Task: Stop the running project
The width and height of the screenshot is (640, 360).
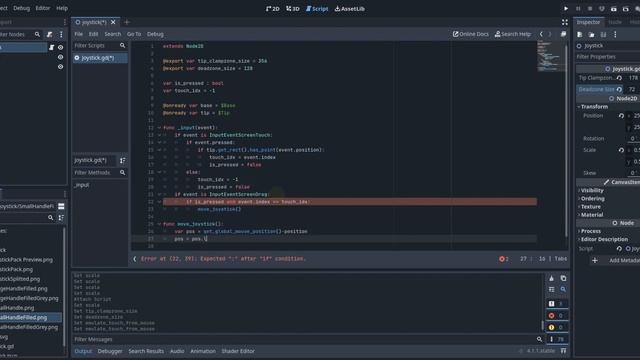Action: pos(590,9)
